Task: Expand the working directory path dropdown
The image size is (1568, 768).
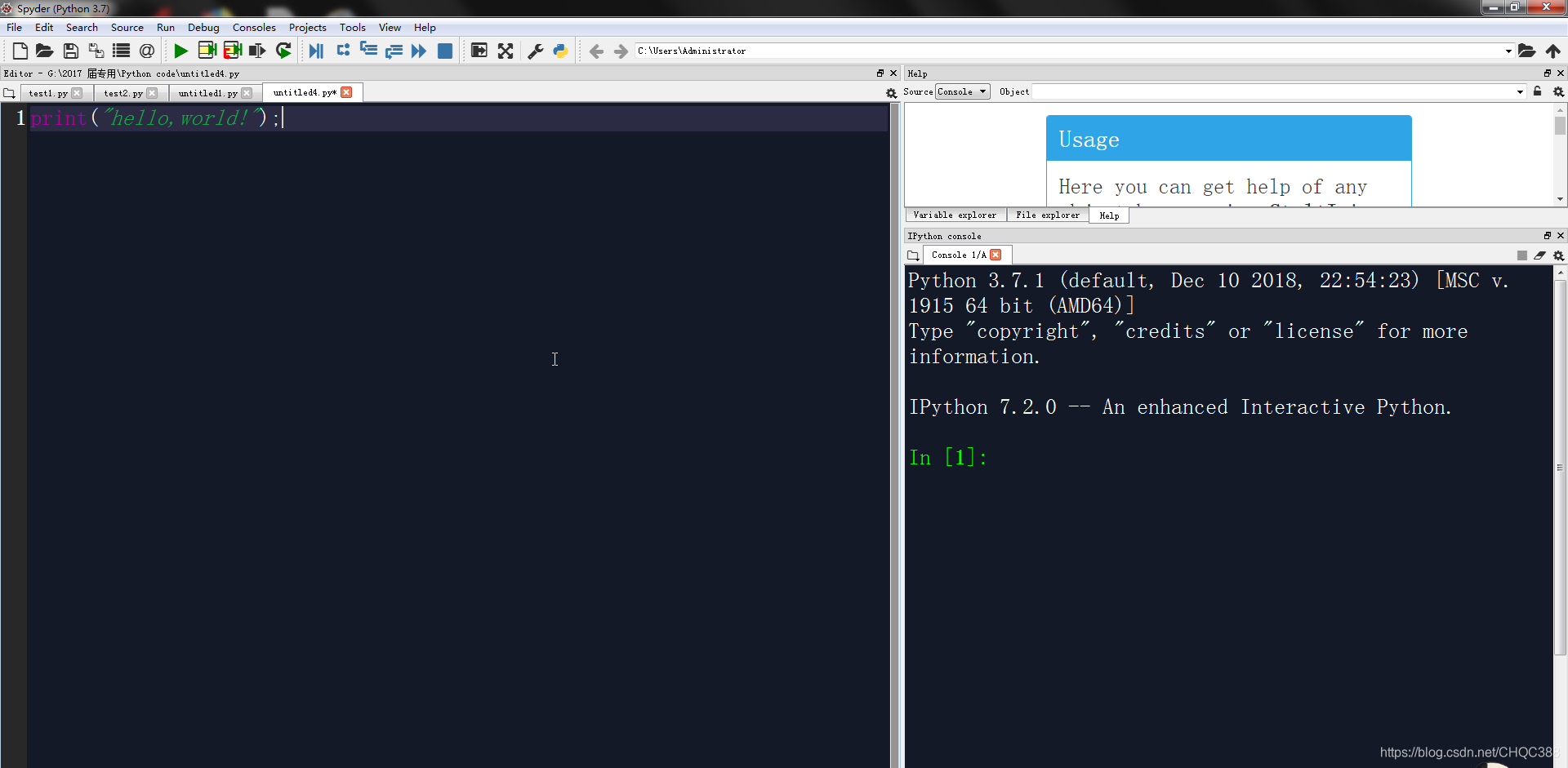Action: tap(1508, 51)
